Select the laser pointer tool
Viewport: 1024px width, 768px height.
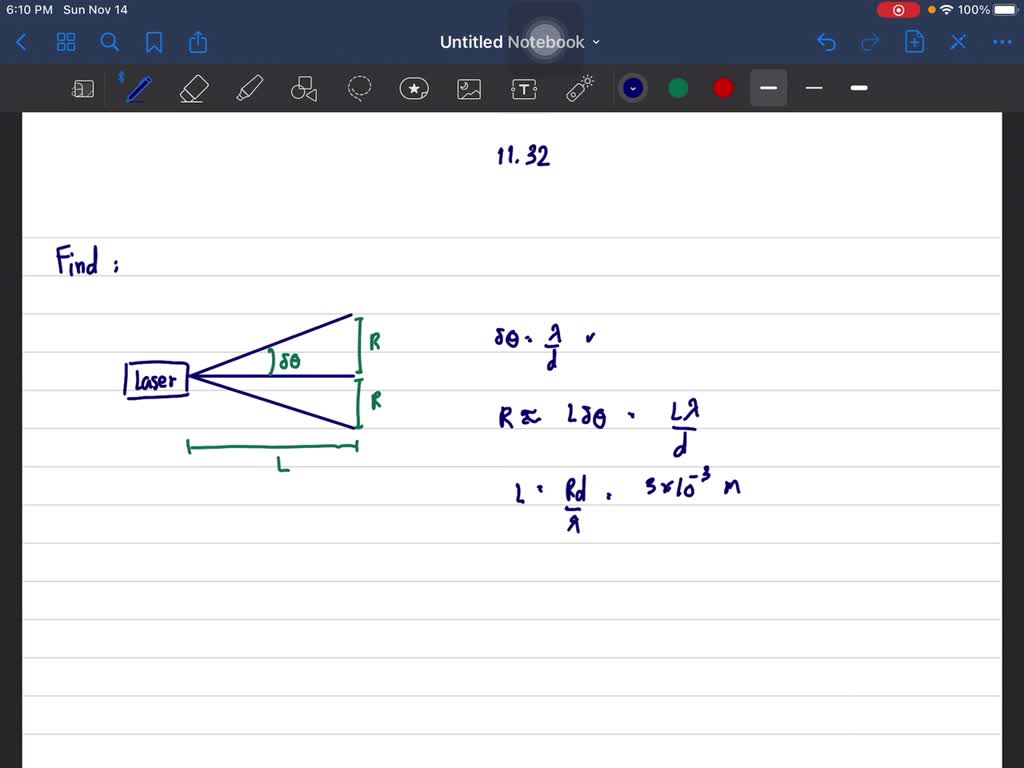click(x=578, y=88)
